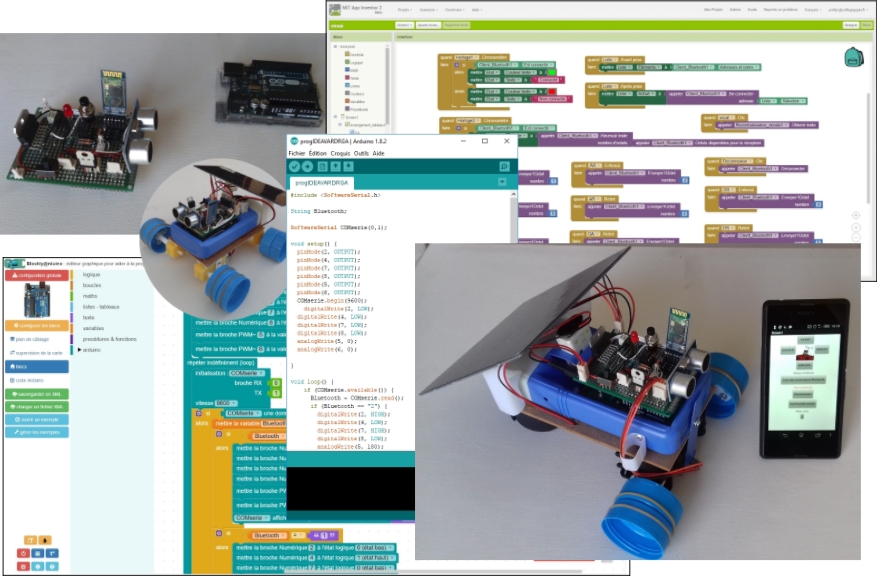Viewport: 877px width, 576px height.
Task: Select the 'variables' block category in Blockly@rduino
Action: point(93,328)
